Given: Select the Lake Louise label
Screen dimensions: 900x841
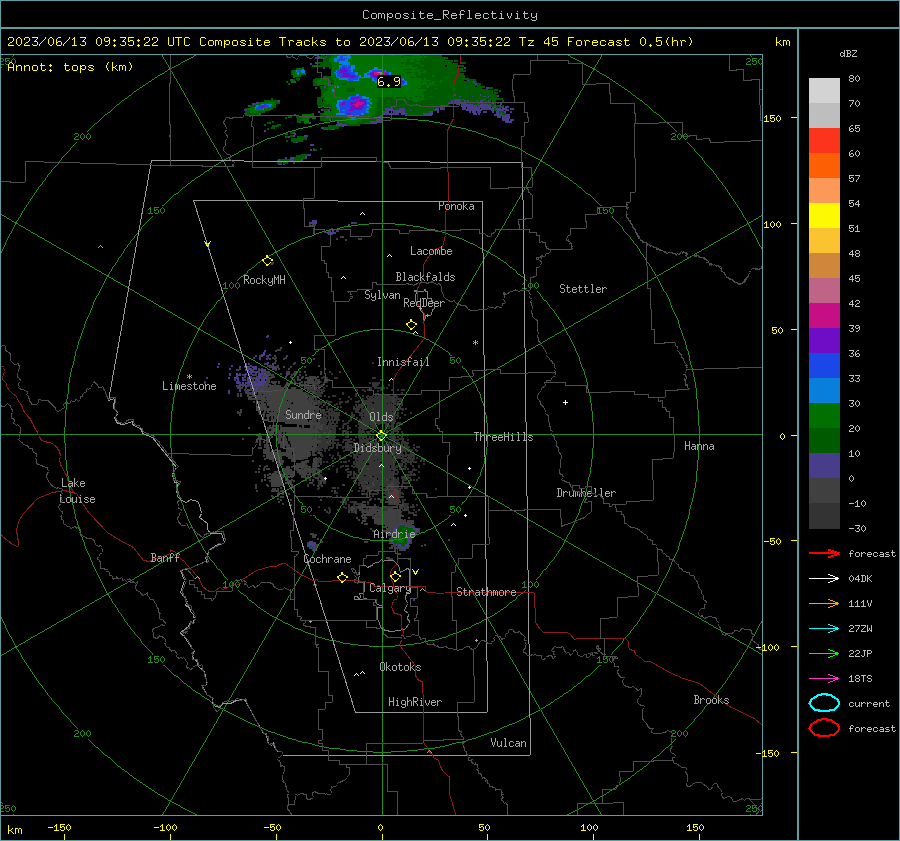Looking at the screenshot, I should click(77, 491).
